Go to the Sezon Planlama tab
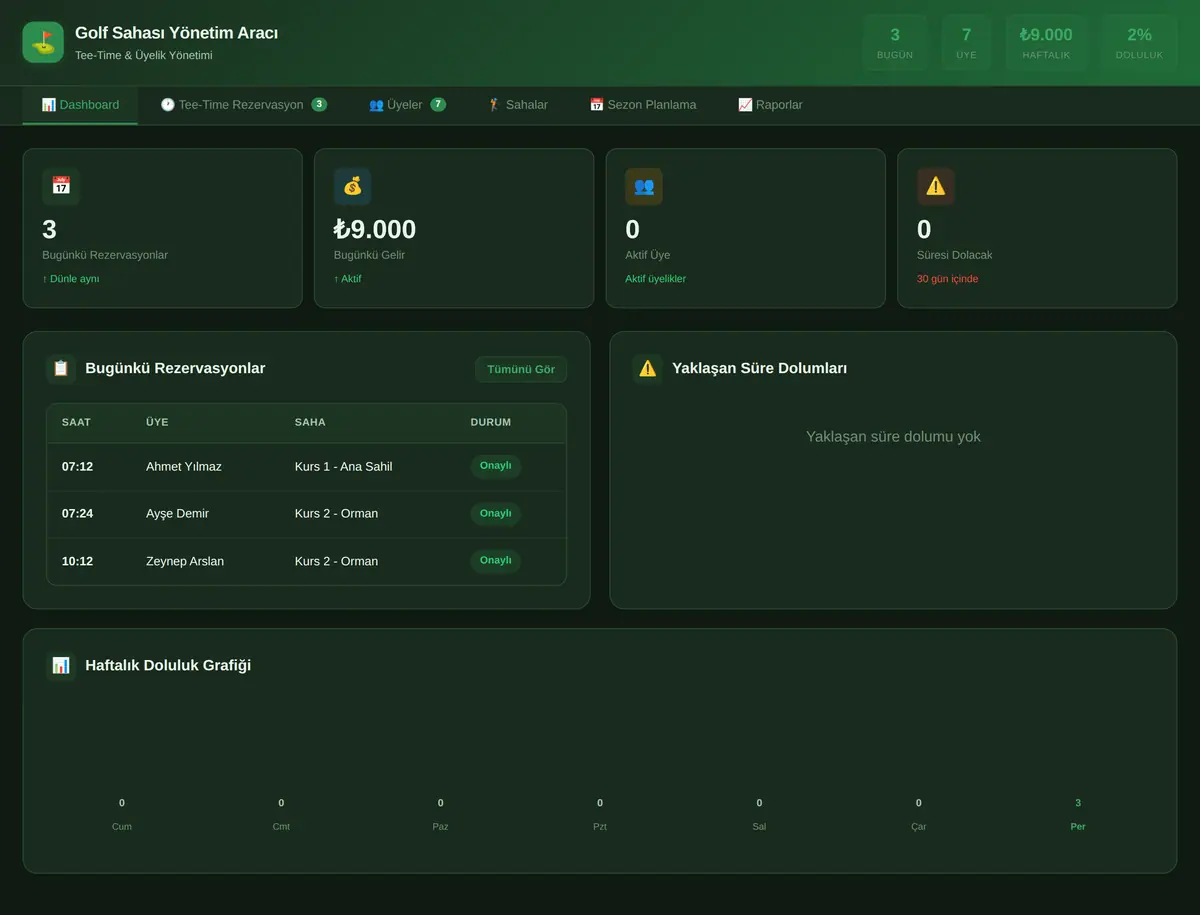The width and height of the screenshot is (1200, 915). point(643,105)
